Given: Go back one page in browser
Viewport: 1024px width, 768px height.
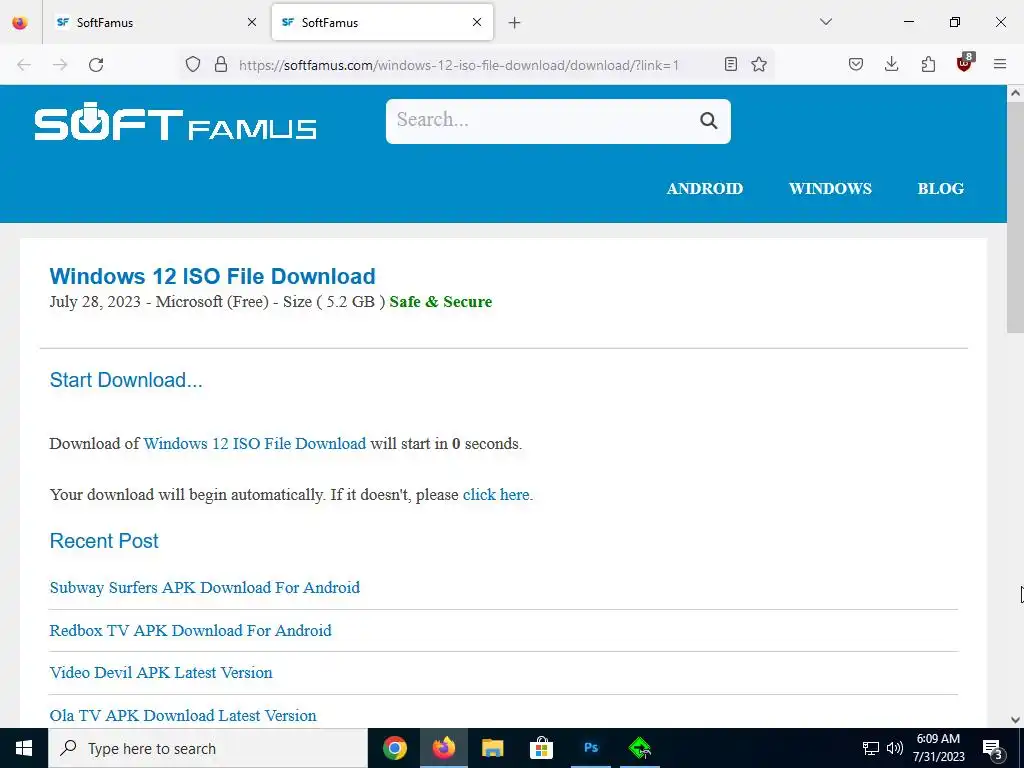Looking at the screenshot, I should 24,65.
